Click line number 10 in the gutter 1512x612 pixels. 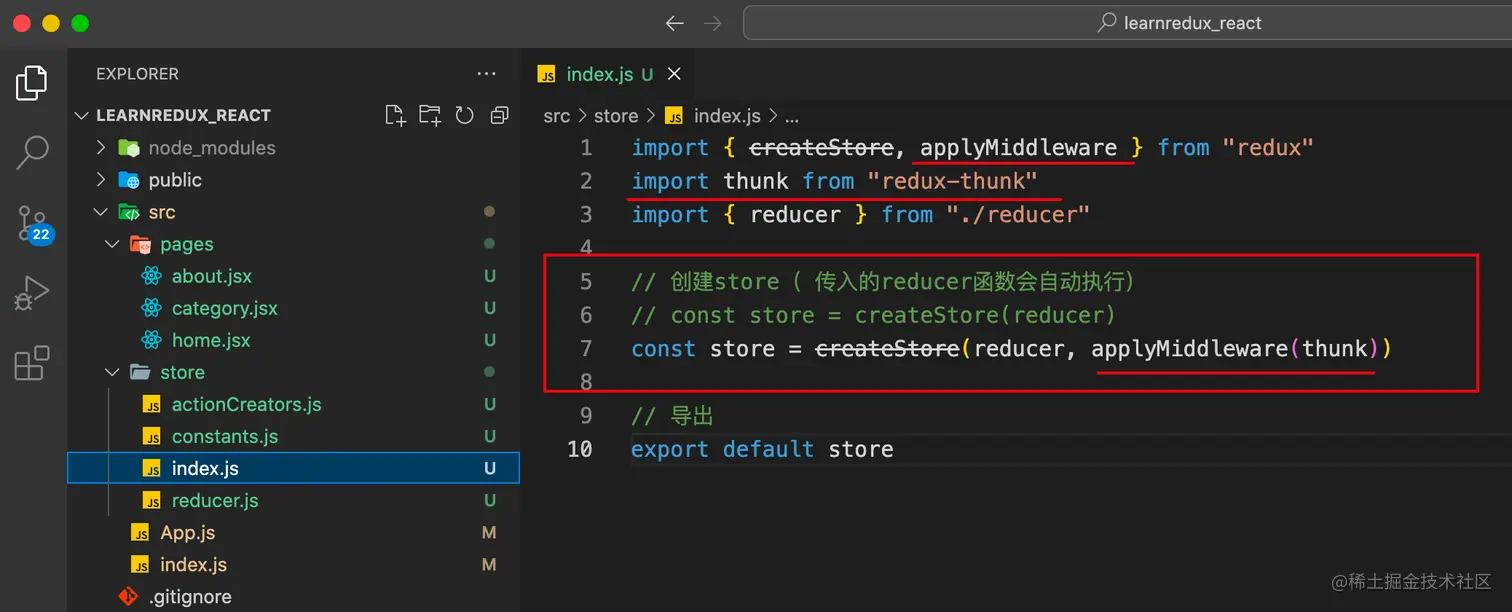tap(581, 449)
